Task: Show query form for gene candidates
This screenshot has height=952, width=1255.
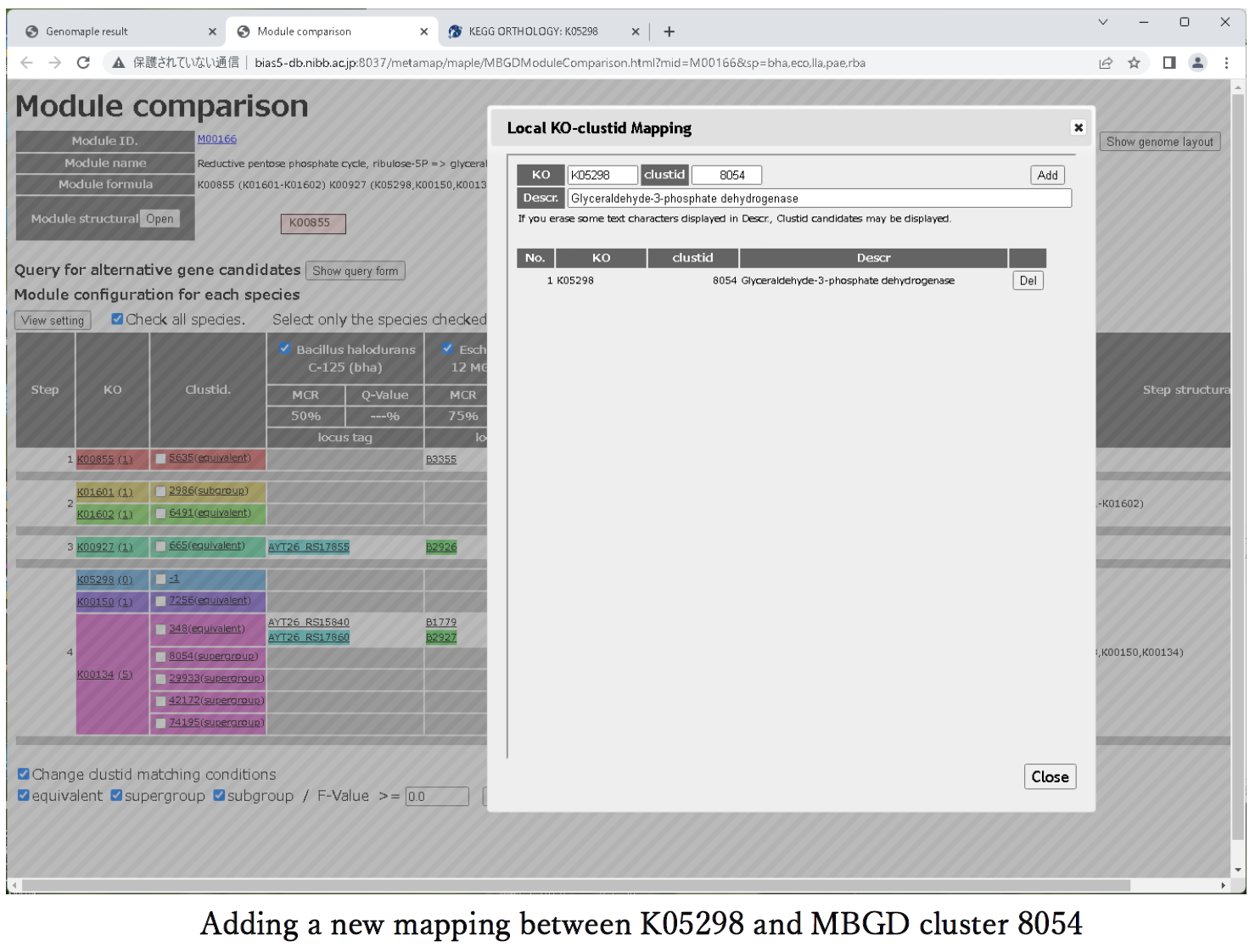Action: pyautogui.click(x=355, y=271)
